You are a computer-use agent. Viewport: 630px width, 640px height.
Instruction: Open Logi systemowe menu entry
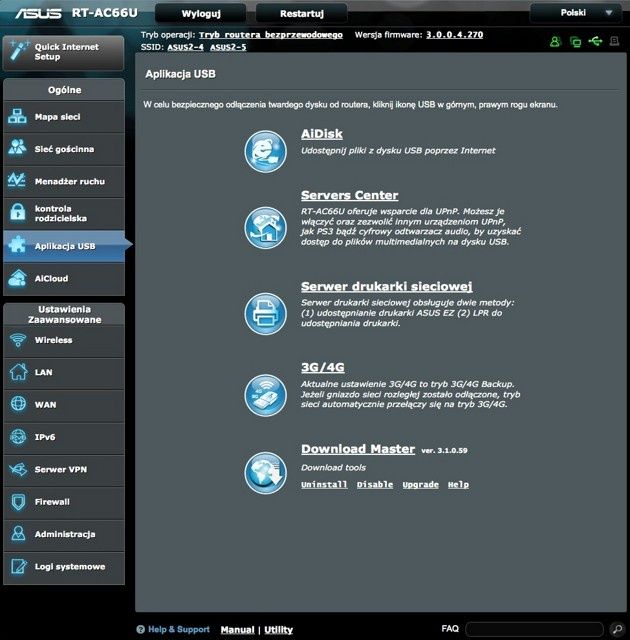click(x=64, y=567)
